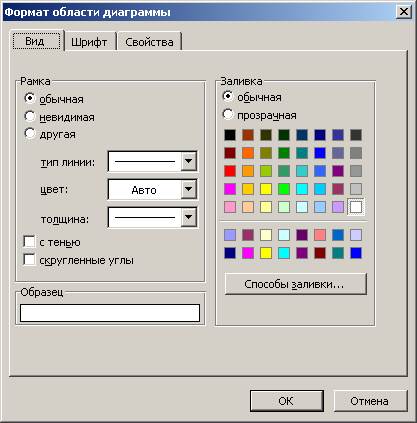Image resolution: width=417 pixels, height=423 pixels.
Task: Select 'невидимая' border radio button
Action: (x=30, y=116)
